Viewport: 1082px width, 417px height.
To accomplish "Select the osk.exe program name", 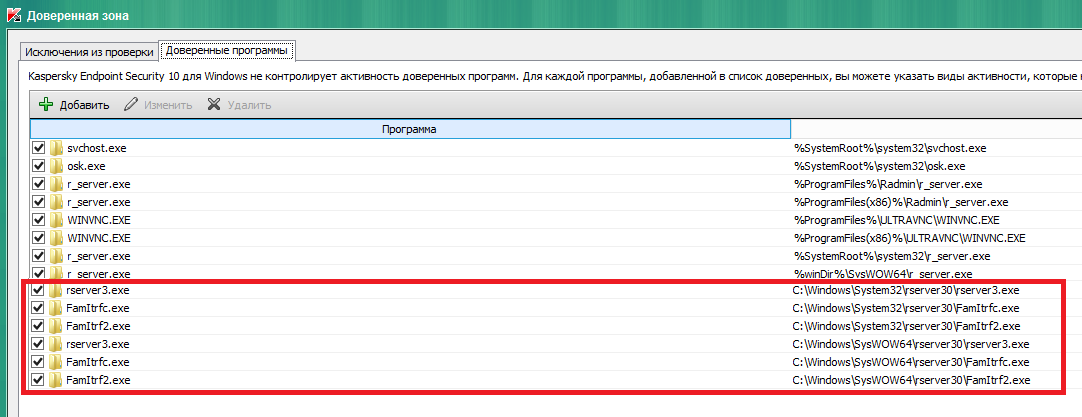I will [86, 166].
